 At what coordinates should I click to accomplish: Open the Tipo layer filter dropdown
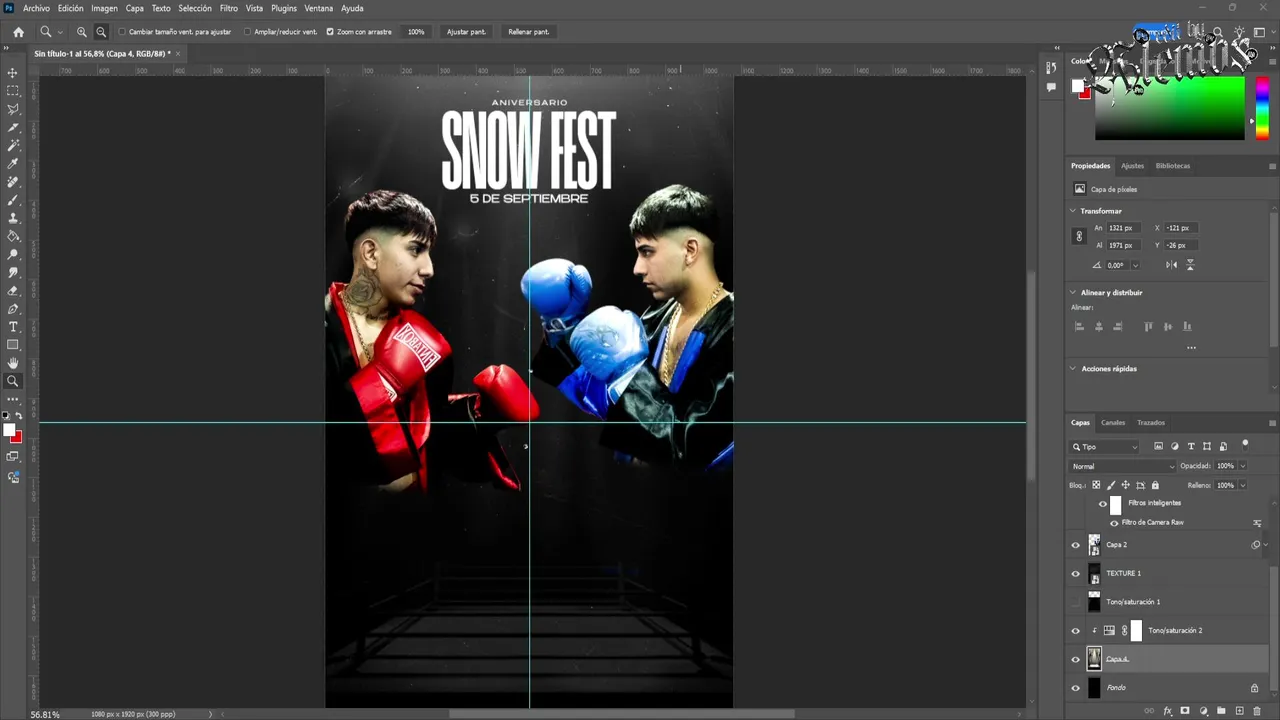coord(1105,447)
